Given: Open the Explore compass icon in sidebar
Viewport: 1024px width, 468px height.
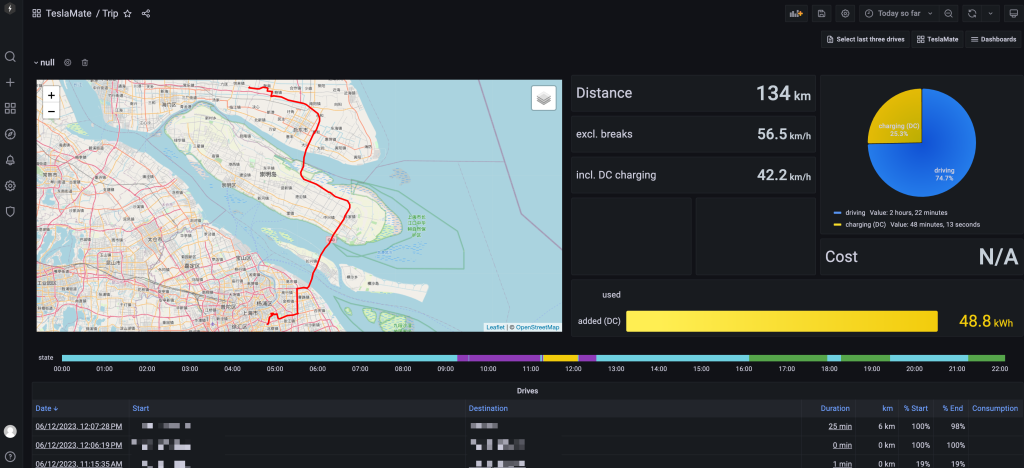Looking at the screenshot, I should coord(10,134).
